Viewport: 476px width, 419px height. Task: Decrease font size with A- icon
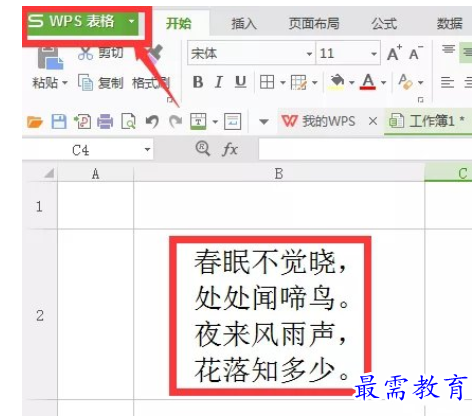pos(416,53)
